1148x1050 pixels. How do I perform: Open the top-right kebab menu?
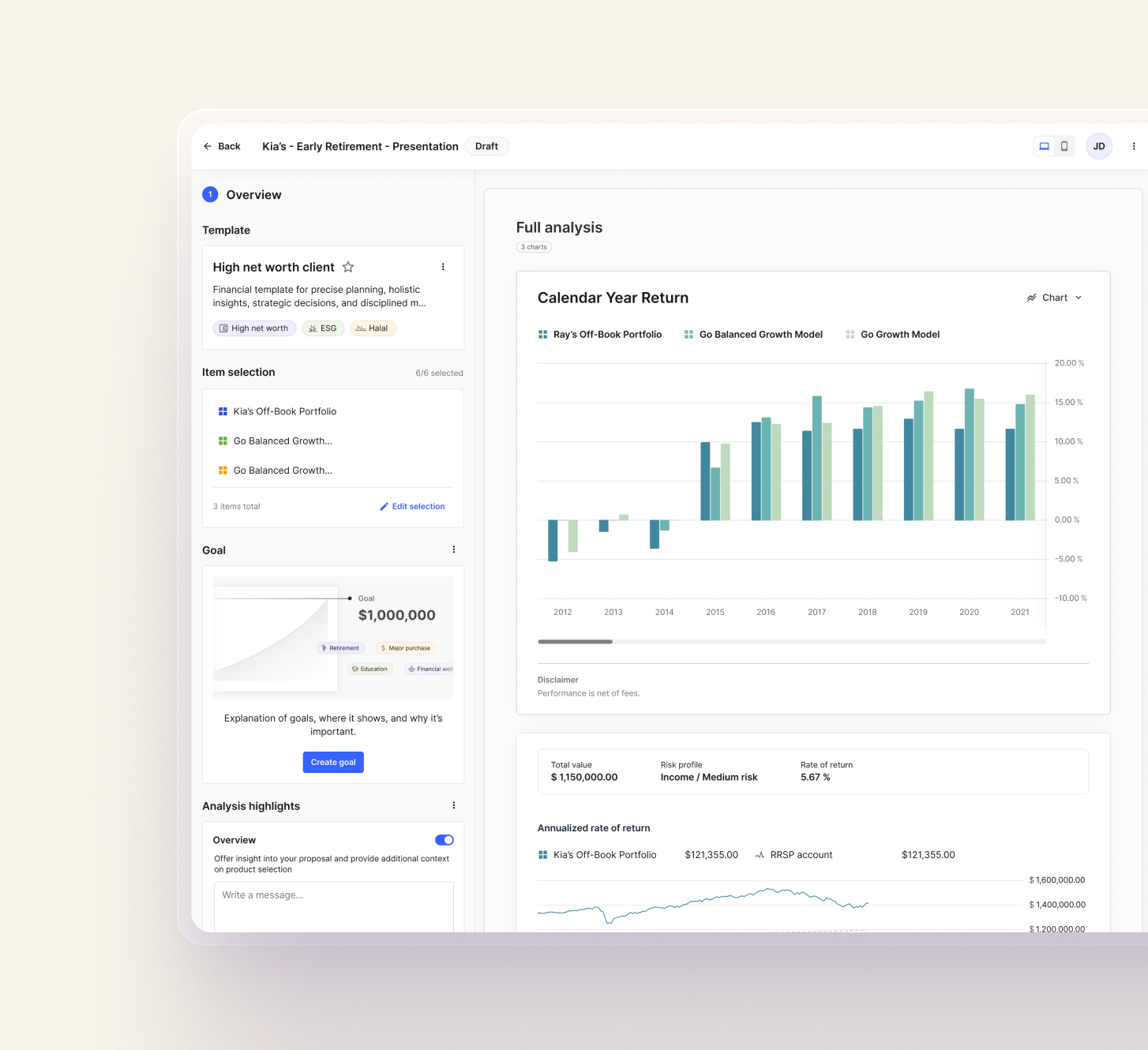[1134, 146]
